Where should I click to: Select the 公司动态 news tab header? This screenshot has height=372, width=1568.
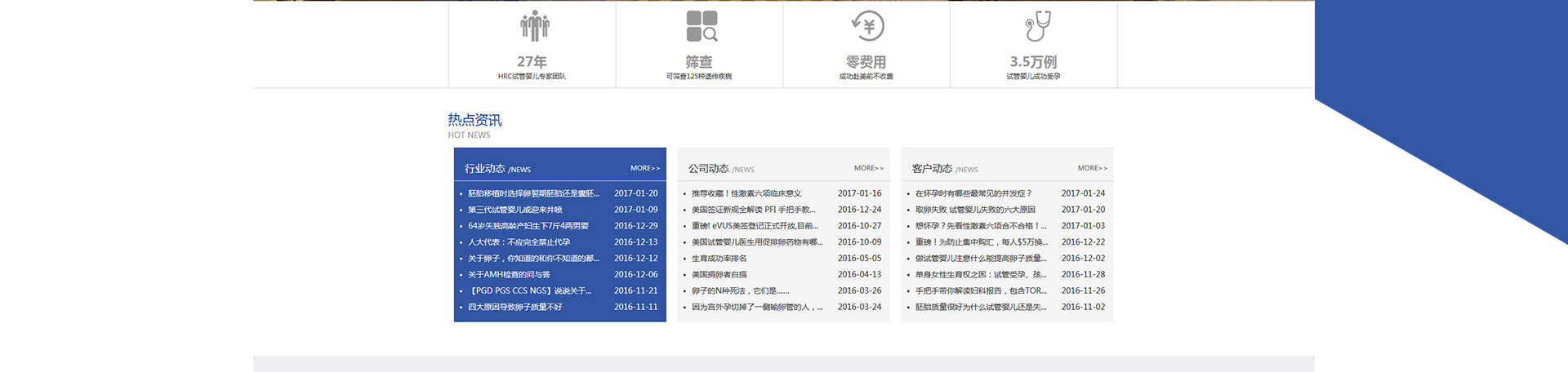[708, 169]
